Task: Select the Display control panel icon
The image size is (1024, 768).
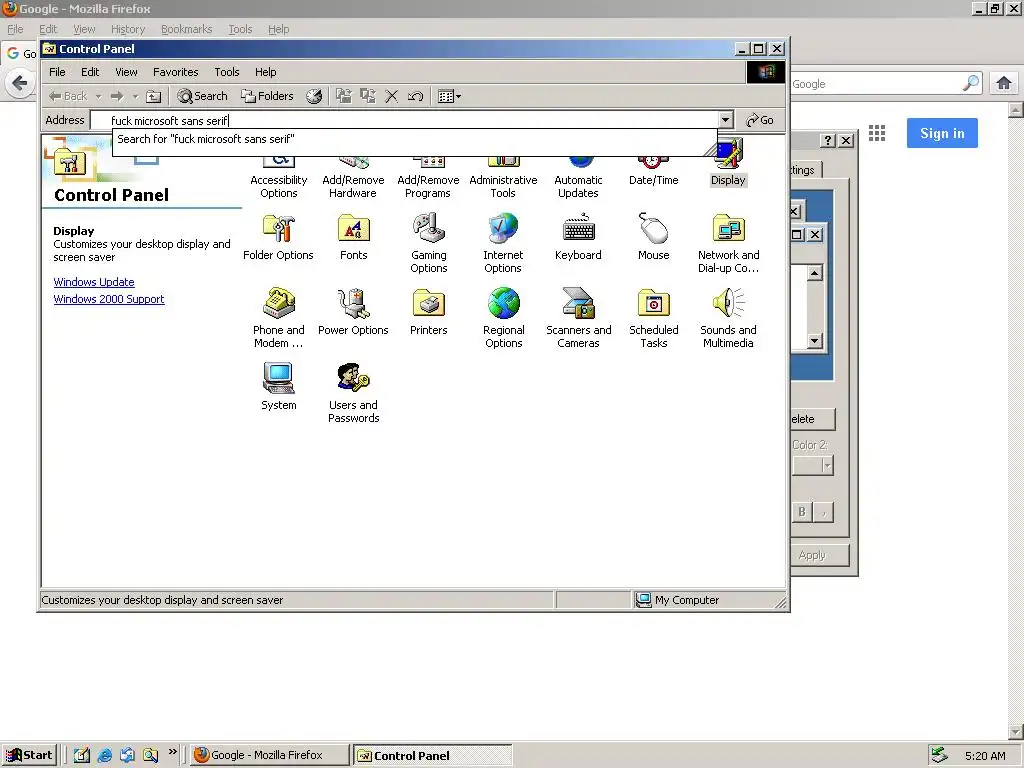Action: pos(728,163)
